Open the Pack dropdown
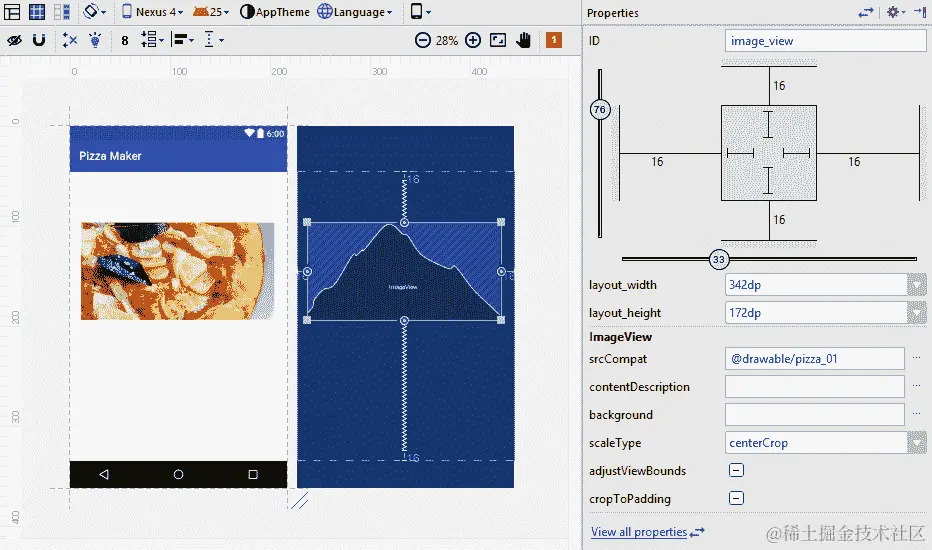The image size is (932, 550). tap(152, 40)
